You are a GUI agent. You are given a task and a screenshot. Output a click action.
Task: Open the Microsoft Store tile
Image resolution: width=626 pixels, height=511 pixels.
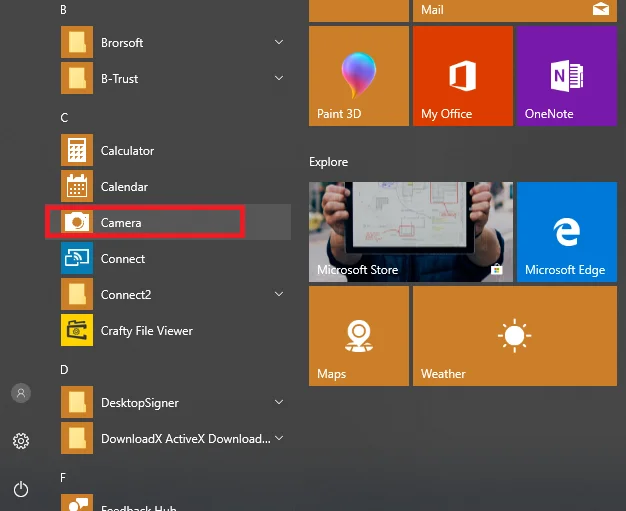pos(411,232)
